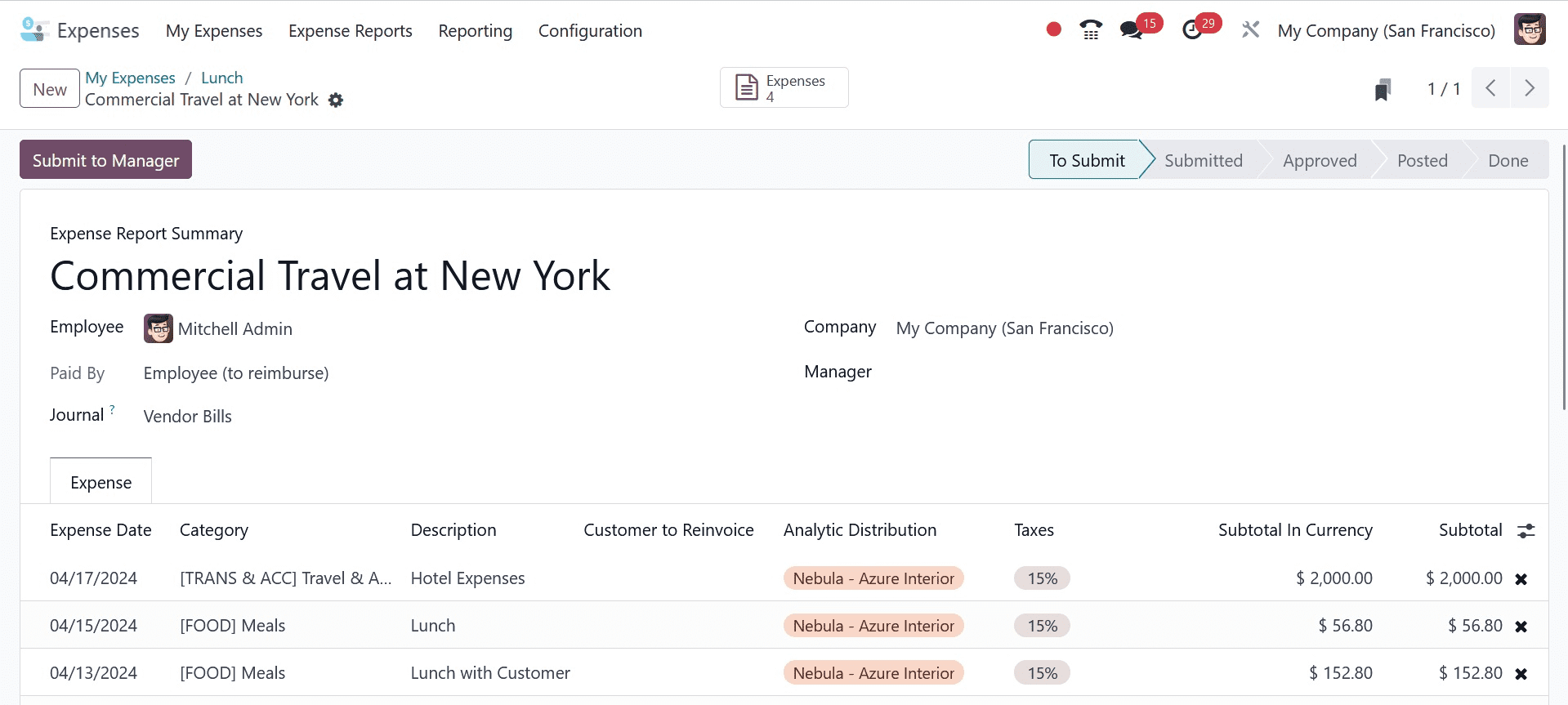Click the Nebula - Azure Interior tag on Lunch row
Screen dimensions: 1568x705
tap(873, 626)
